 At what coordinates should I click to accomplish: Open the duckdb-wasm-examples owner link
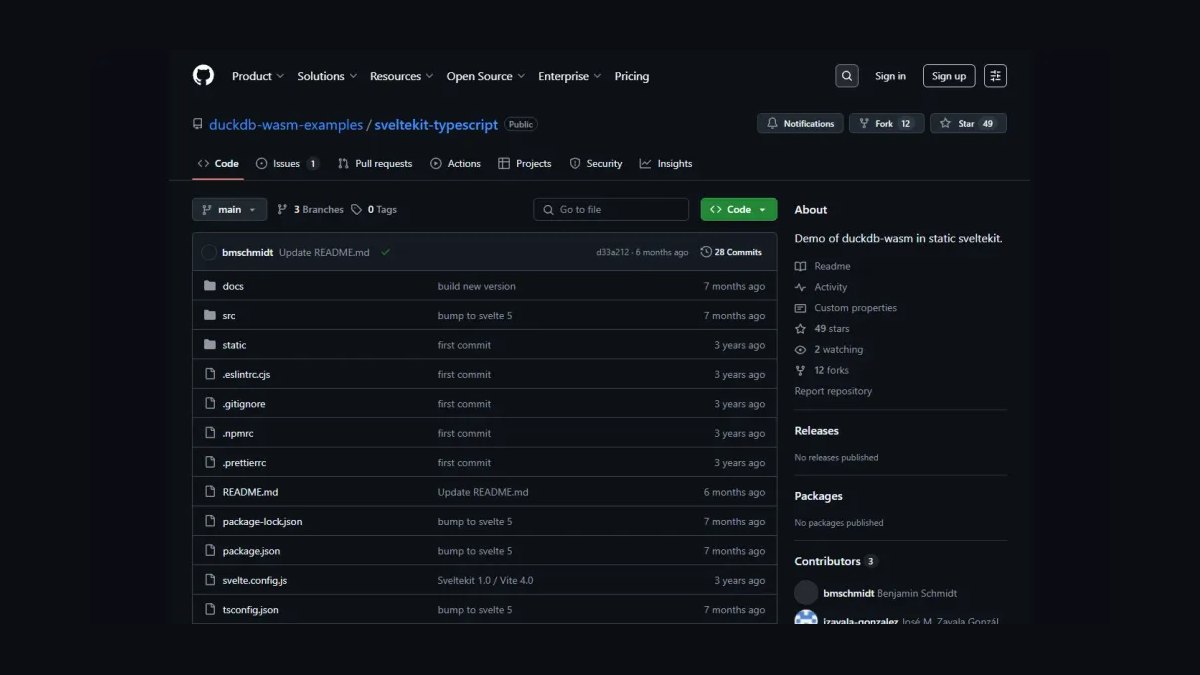coord(286,125)
